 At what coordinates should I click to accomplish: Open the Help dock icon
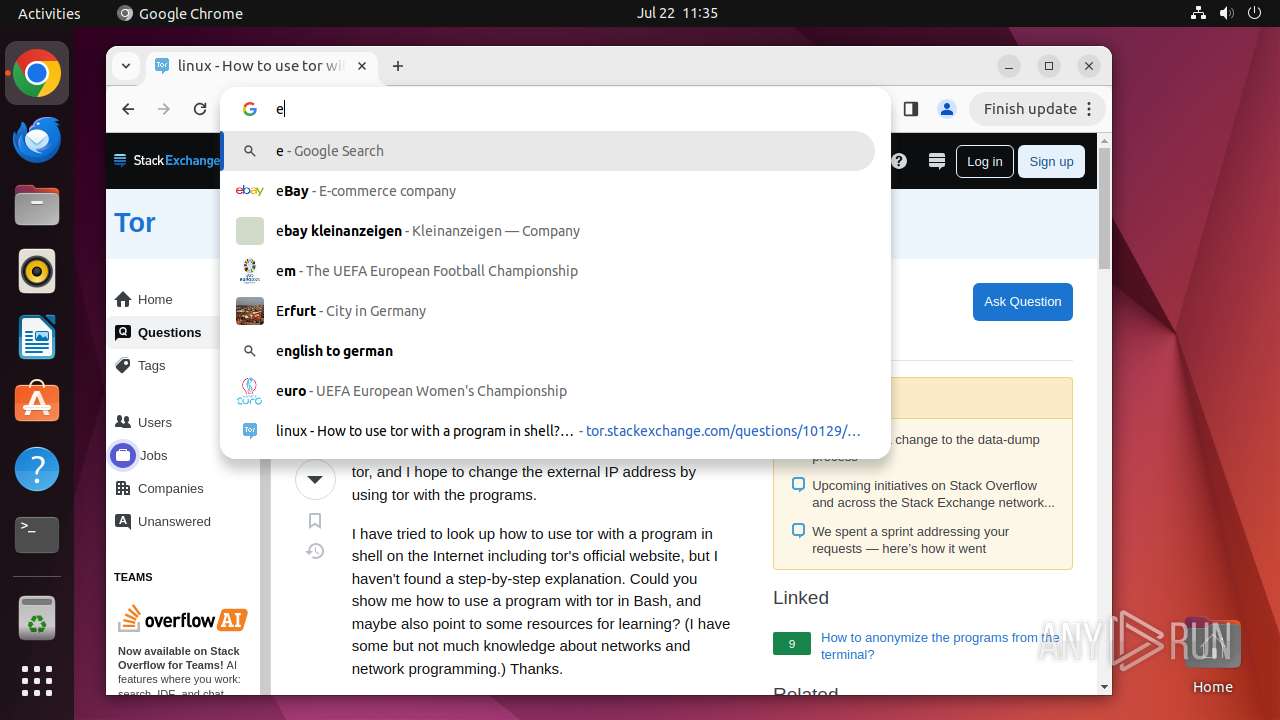[x=37, y=469]
